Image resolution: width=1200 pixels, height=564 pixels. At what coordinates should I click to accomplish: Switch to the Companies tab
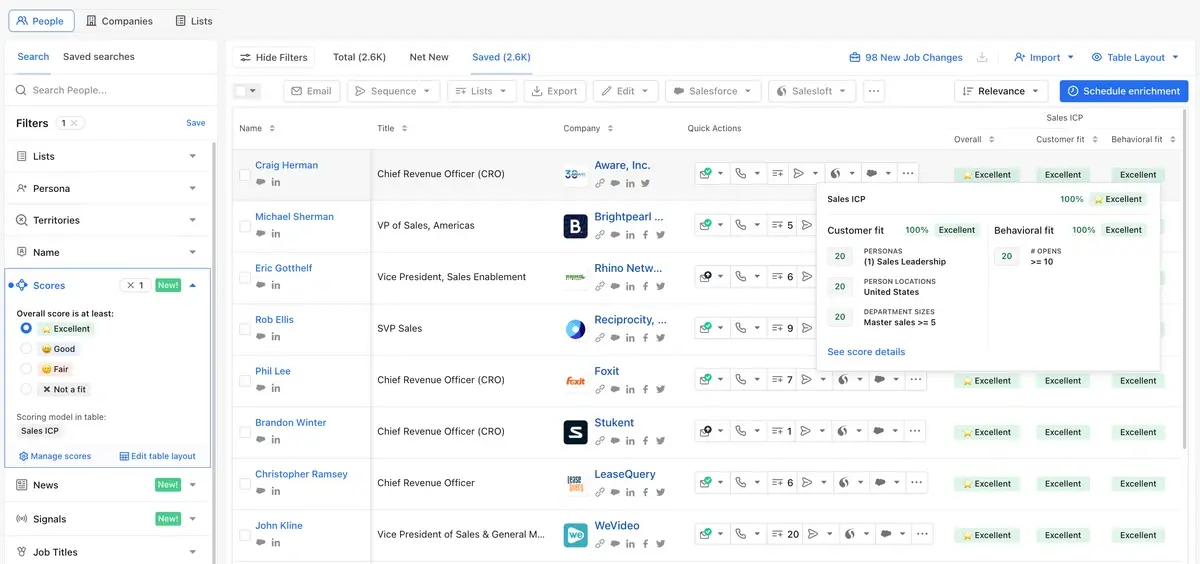120,20
